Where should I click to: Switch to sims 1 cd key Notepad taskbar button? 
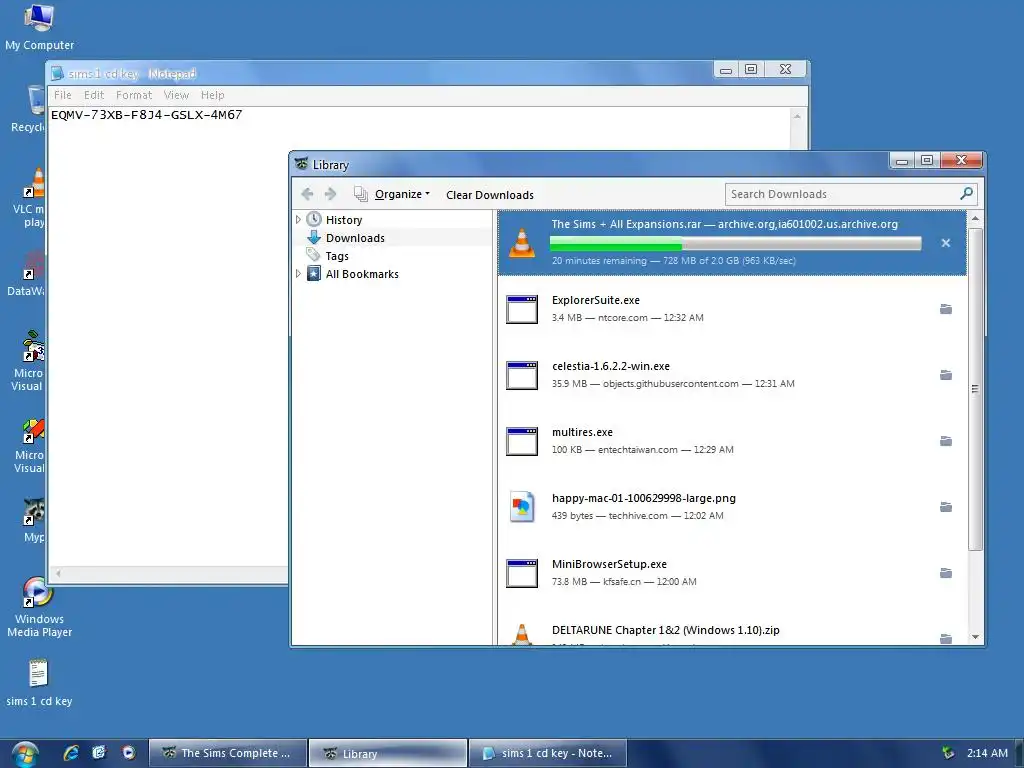pos(548,753)
